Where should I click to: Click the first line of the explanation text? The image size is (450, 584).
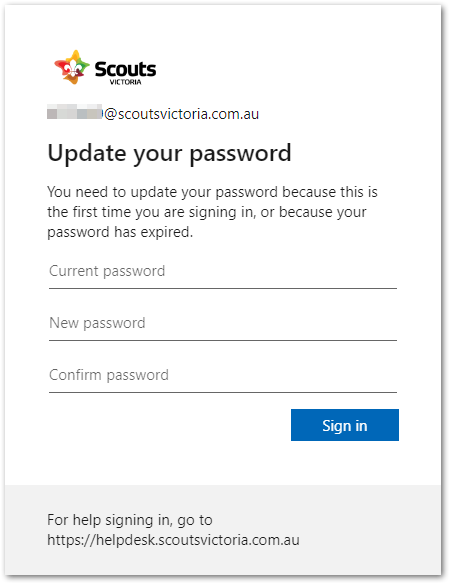(x=212, y=192)
